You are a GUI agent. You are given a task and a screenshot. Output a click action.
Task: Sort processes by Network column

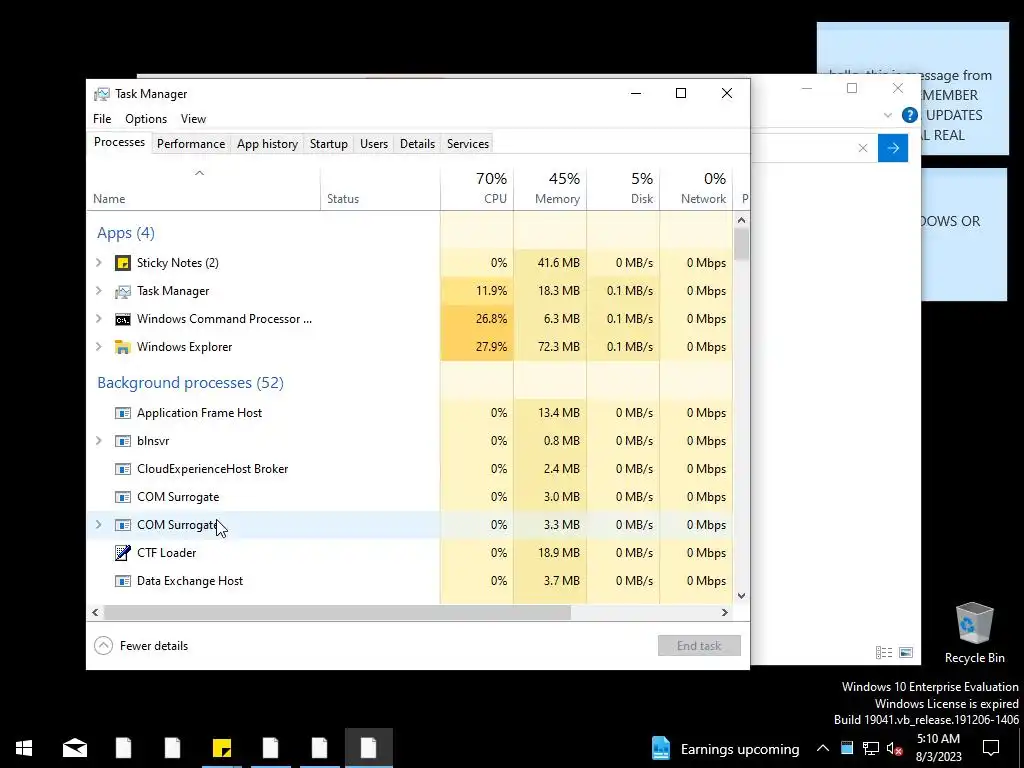click(x=696, y=188)
